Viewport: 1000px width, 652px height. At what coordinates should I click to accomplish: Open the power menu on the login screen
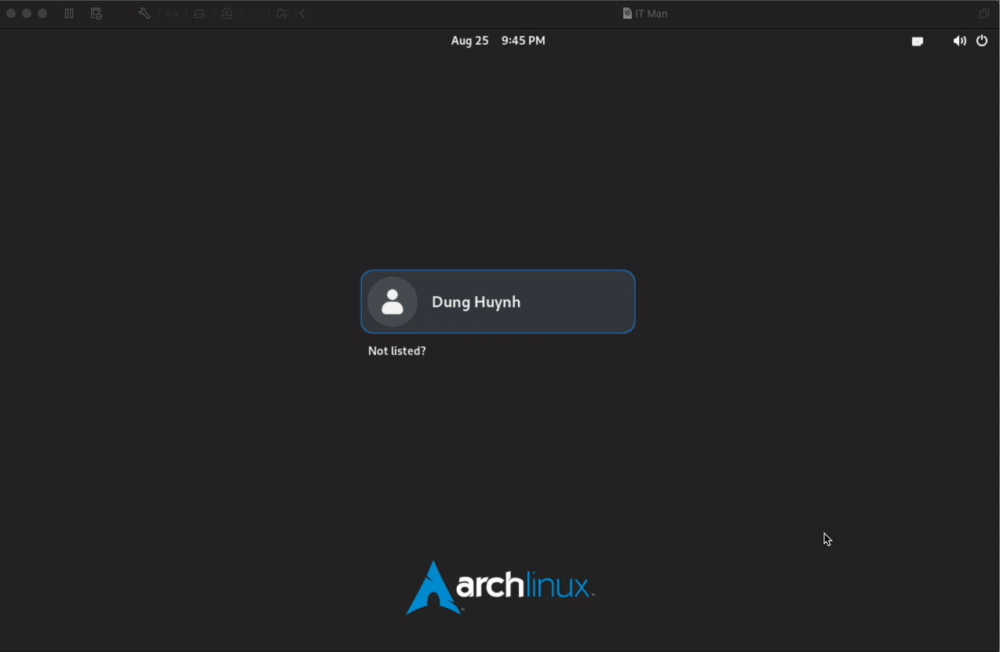click(x=982, y=41)
